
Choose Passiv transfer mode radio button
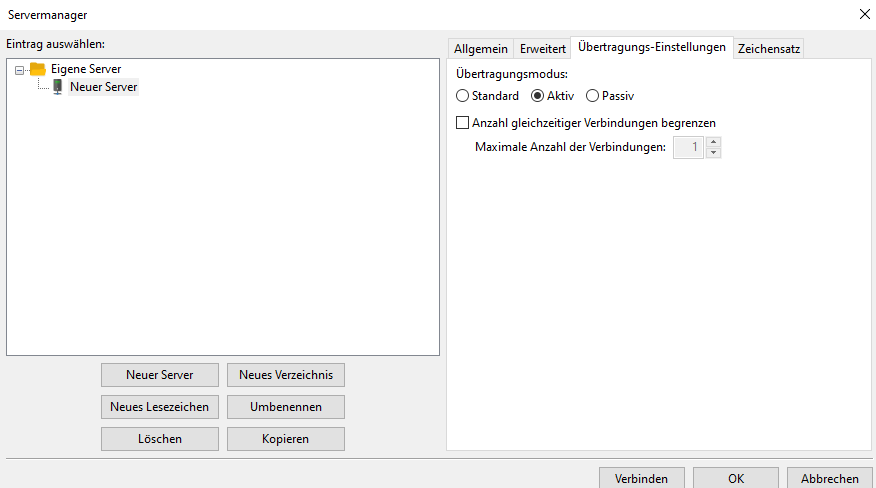pos(592,96)
